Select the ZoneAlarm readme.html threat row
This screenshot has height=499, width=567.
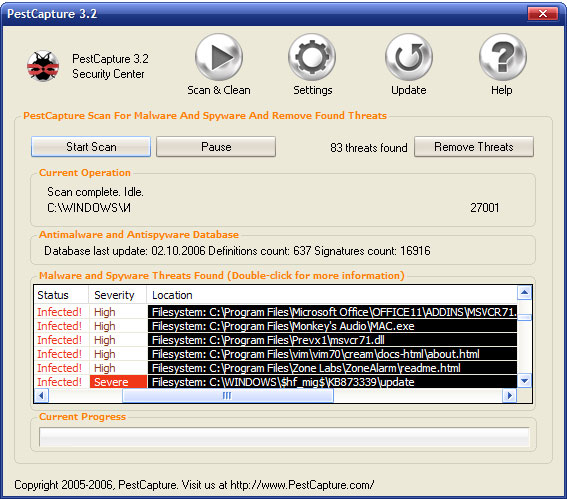[277, 368]
